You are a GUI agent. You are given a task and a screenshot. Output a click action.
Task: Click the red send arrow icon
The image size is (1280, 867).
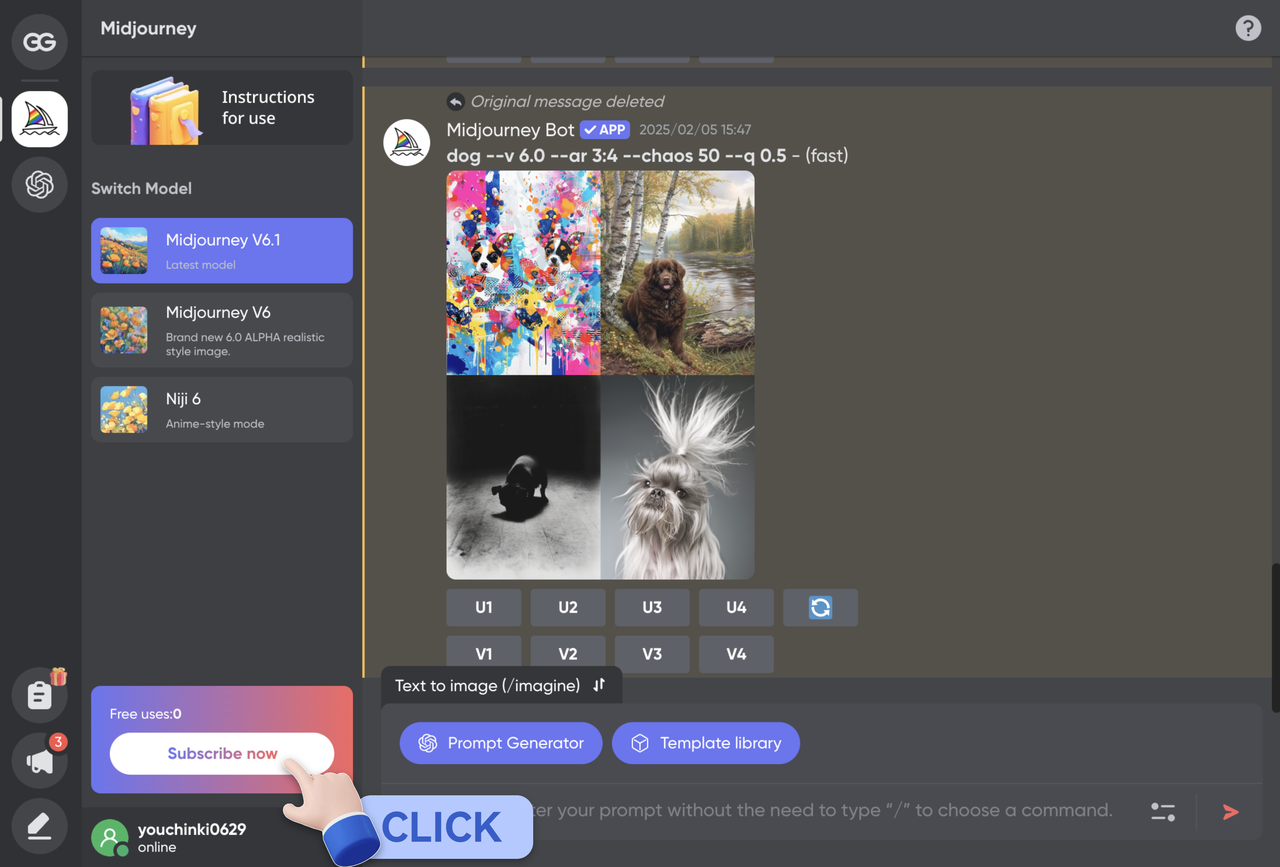point(1231,812)
